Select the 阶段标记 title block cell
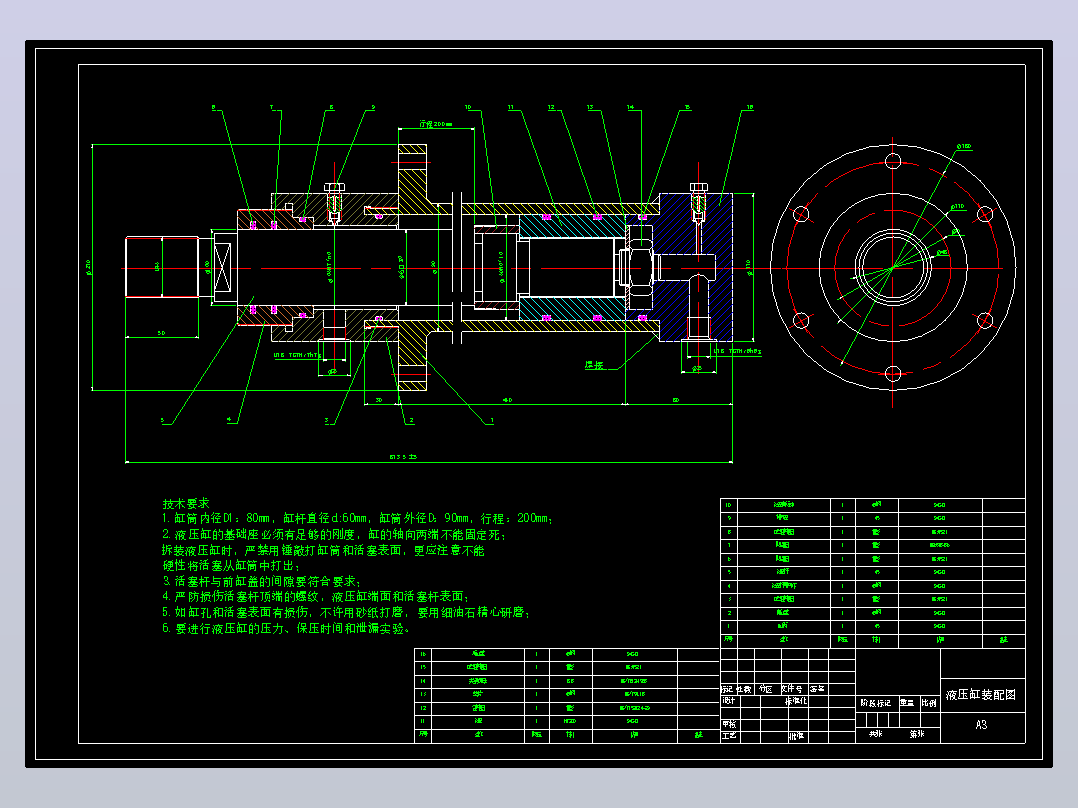Image resolution: width=1078 pixels, height=808 pixels. (x=875, y=703)
